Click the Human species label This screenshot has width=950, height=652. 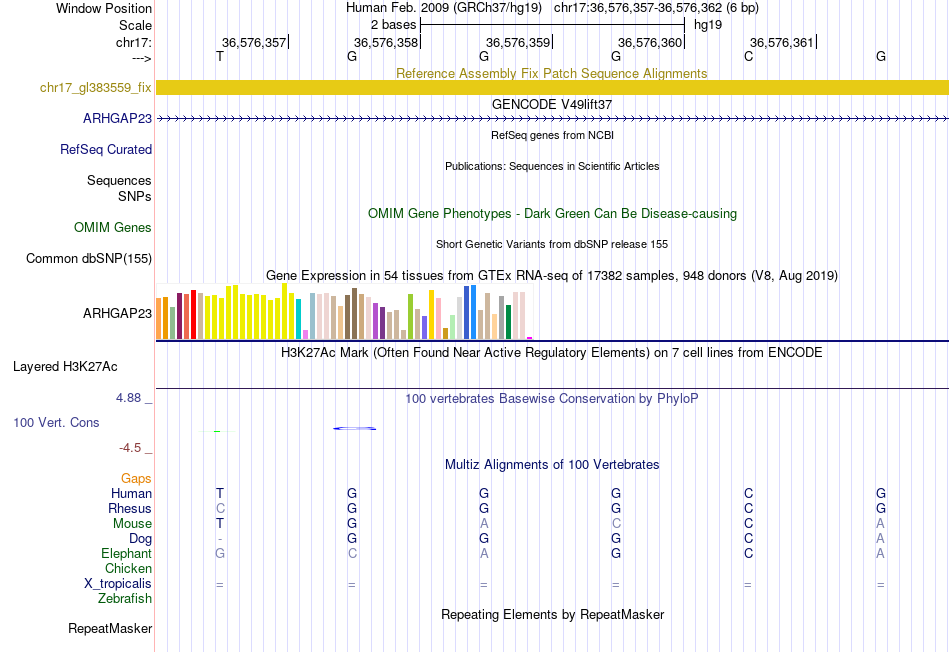pos(131,494)
